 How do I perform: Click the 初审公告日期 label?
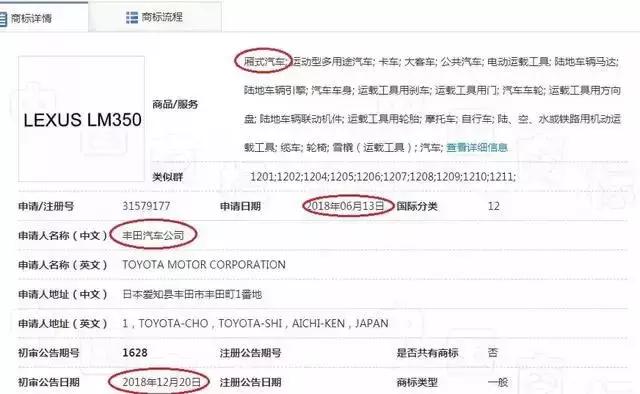(49, 383)
